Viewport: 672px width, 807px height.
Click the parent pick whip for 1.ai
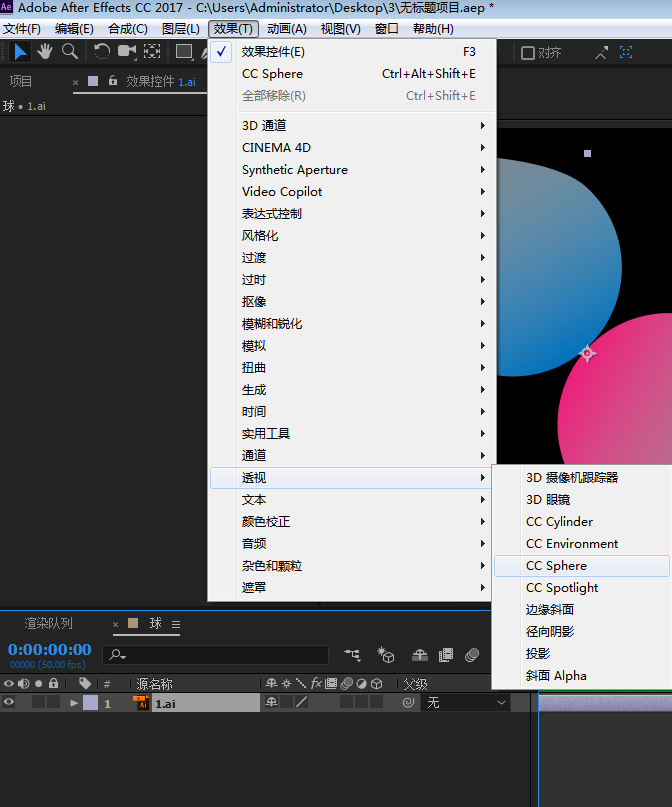(x=408, y=703)
